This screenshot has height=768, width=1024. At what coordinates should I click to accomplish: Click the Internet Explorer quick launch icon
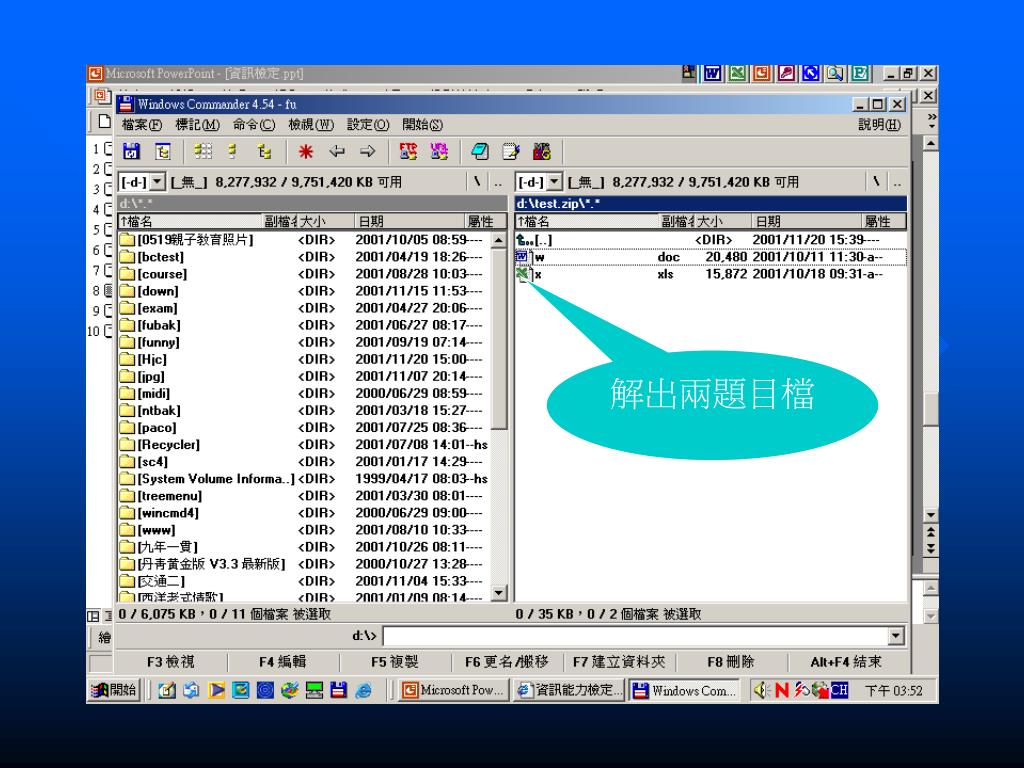tap(363, 690)
